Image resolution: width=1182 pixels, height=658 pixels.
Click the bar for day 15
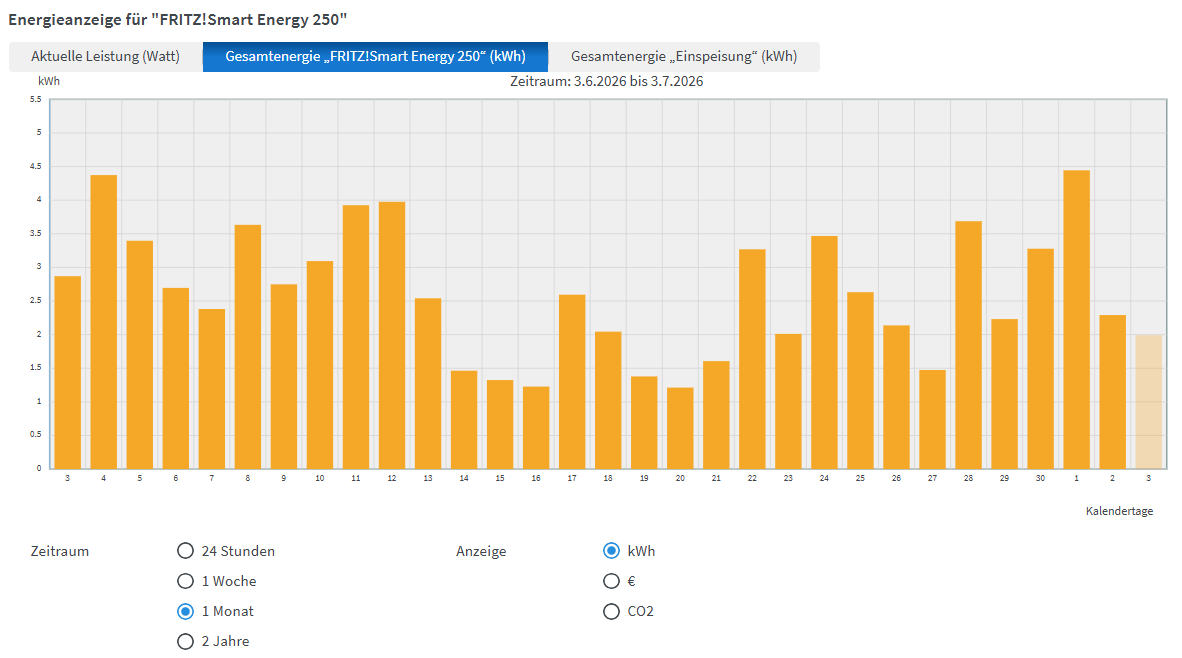pyautogui.click(x=500, y=424)
